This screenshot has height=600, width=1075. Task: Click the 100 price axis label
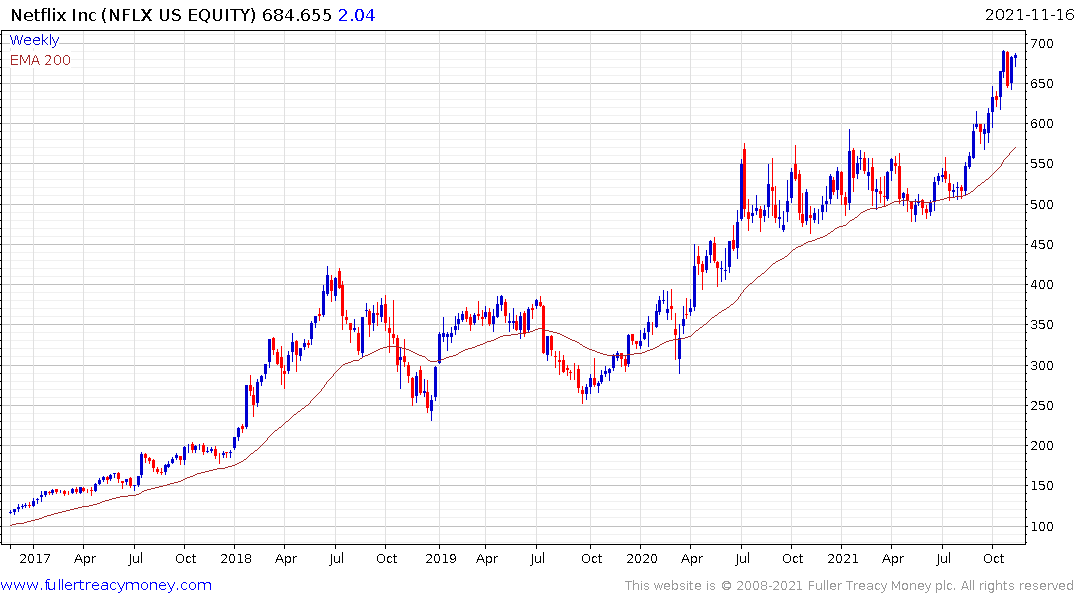pos(1042,527)
